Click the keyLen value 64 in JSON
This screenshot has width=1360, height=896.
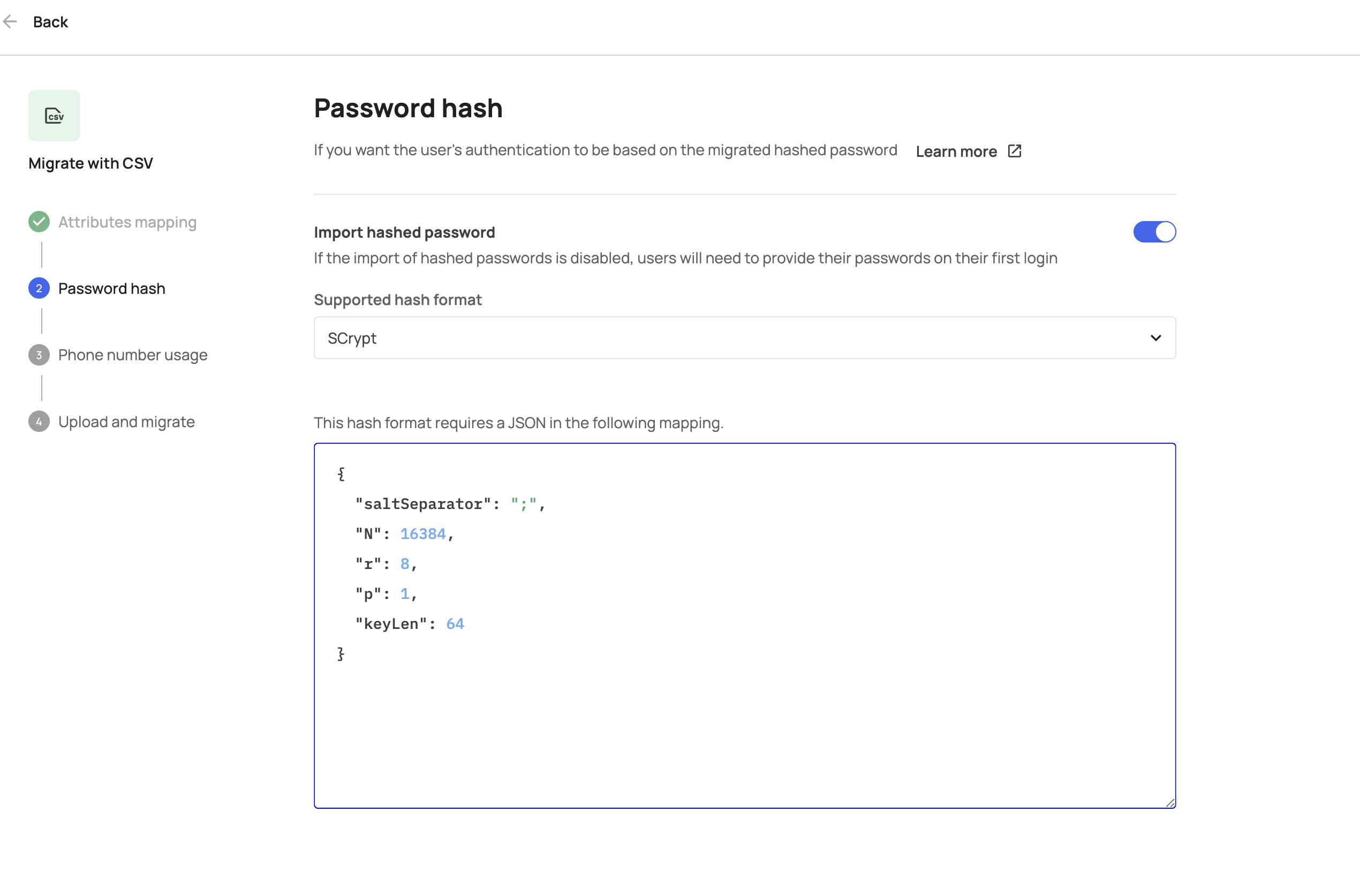[455, 624]
